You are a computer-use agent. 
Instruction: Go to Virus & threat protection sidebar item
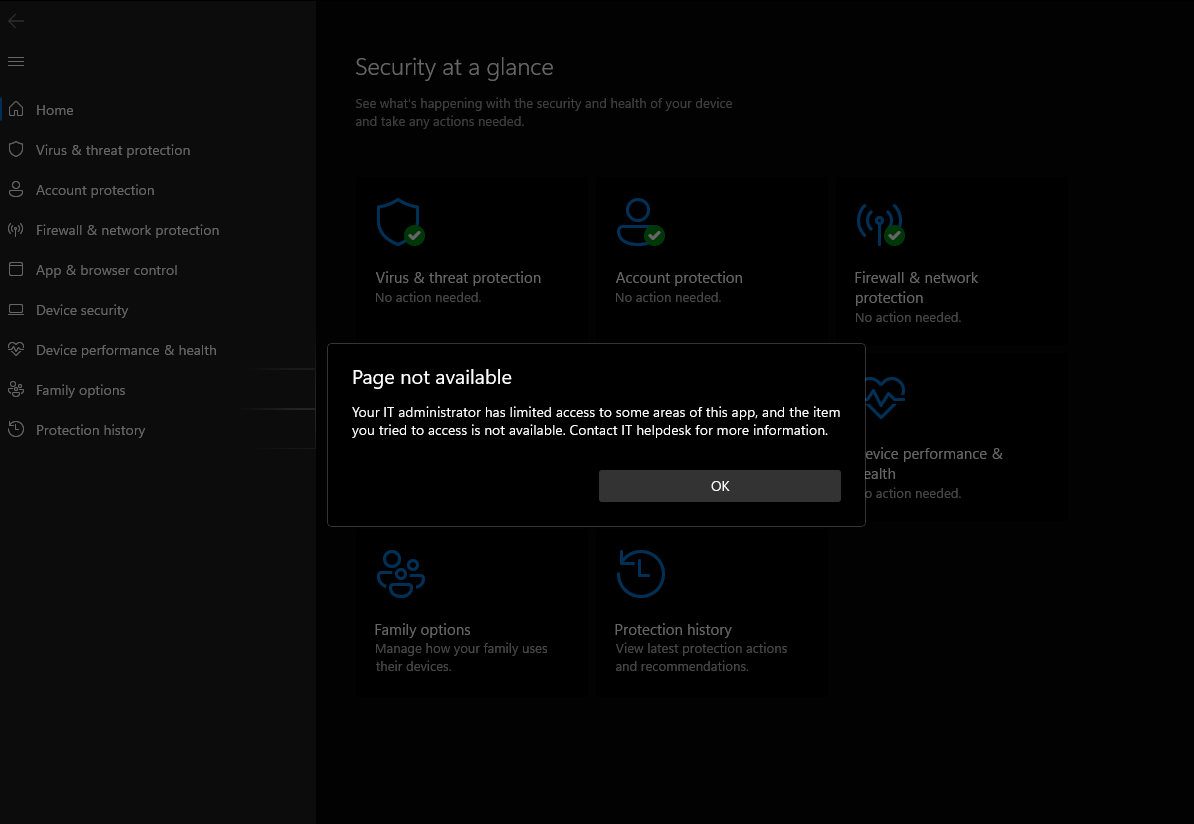[x=158, y=150]
